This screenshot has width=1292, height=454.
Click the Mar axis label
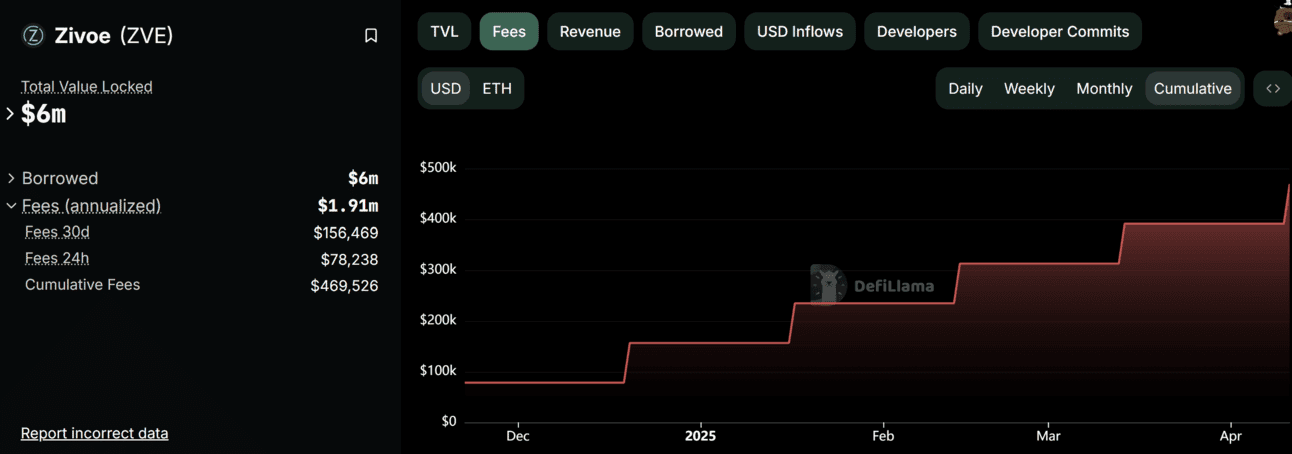click(x=1048, y=437)
